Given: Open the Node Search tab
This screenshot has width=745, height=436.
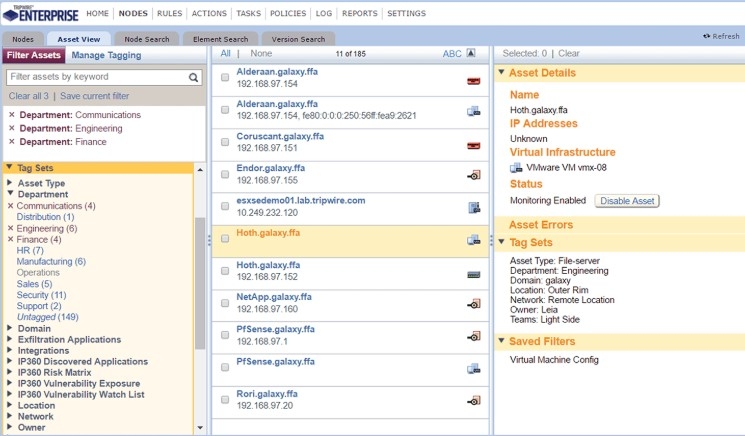Looking at the screenshot, I should click(147, 39).
